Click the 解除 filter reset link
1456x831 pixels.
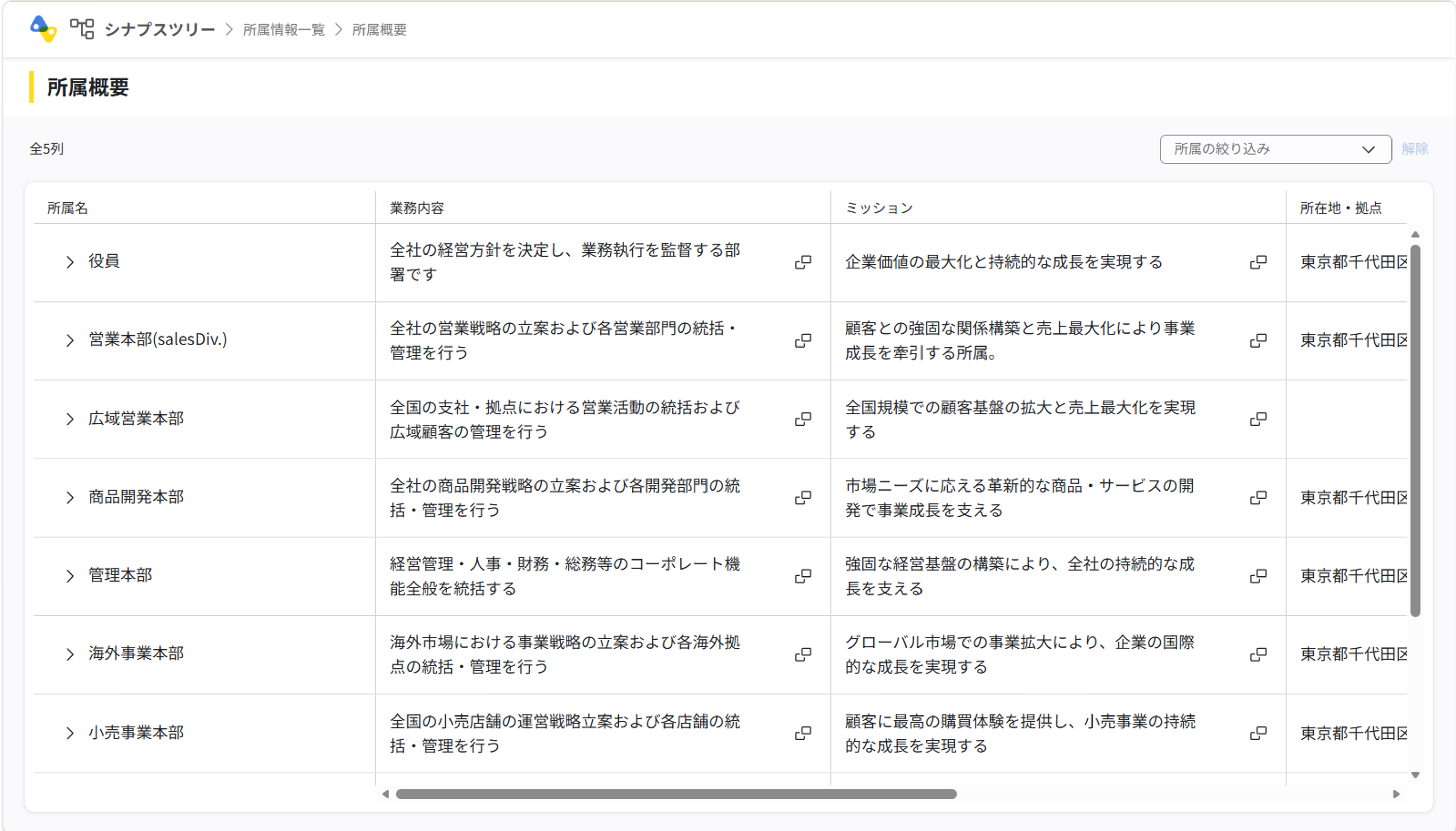[x=1414, y=149]
